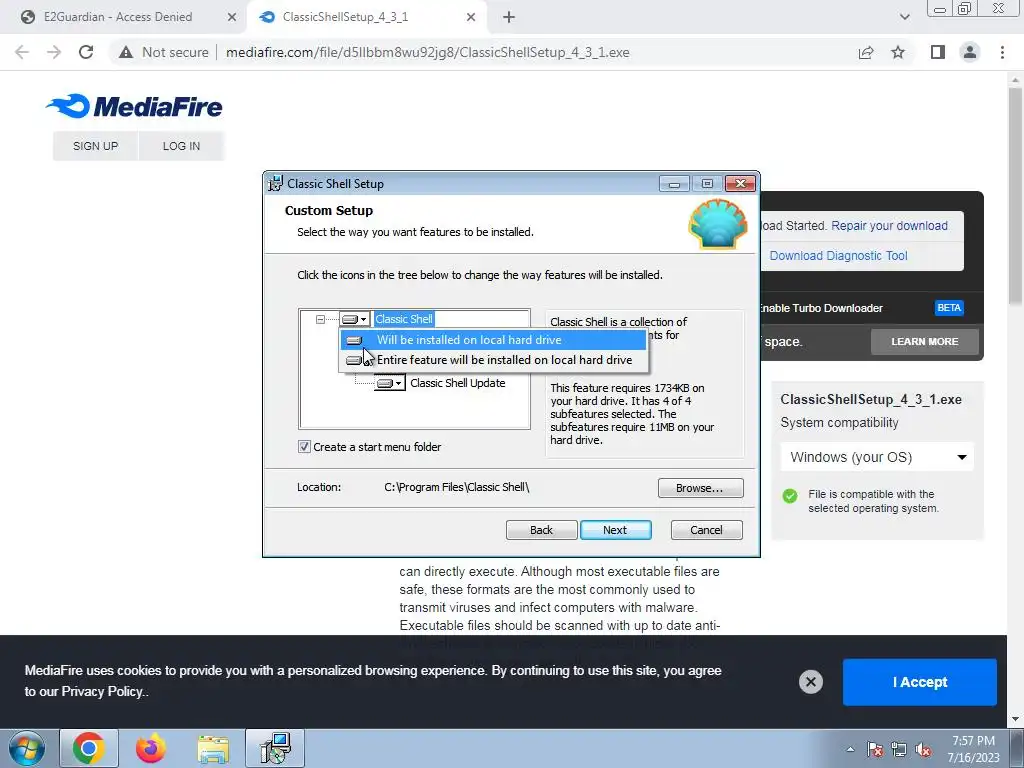The image size is (1024, 768).
Task: Open Repair your download link
Action: pos(889,226)
